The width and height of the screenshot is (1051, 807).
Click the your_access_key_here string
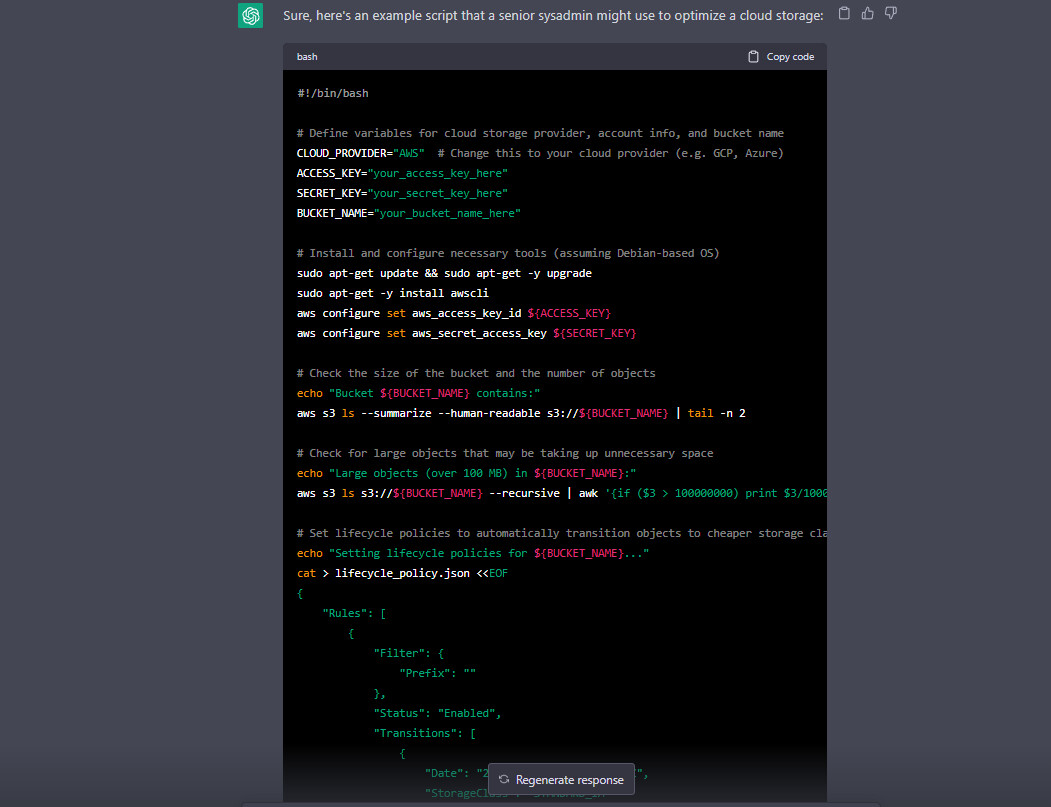(x=437, y=173)
